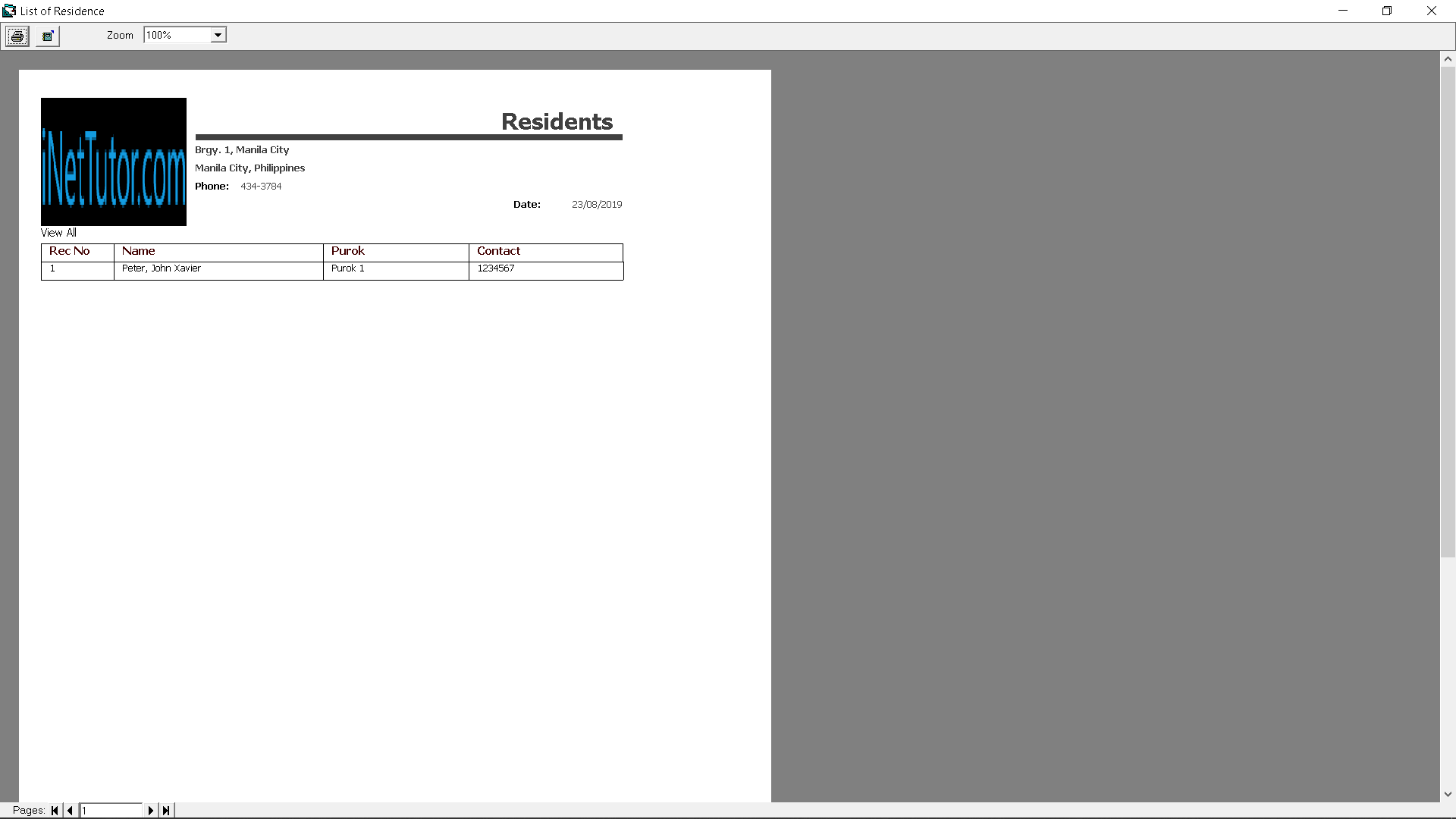Click the iNetTutor.com logo image
The width and height of the screenshot is (1456, 819).
point(113,161)
